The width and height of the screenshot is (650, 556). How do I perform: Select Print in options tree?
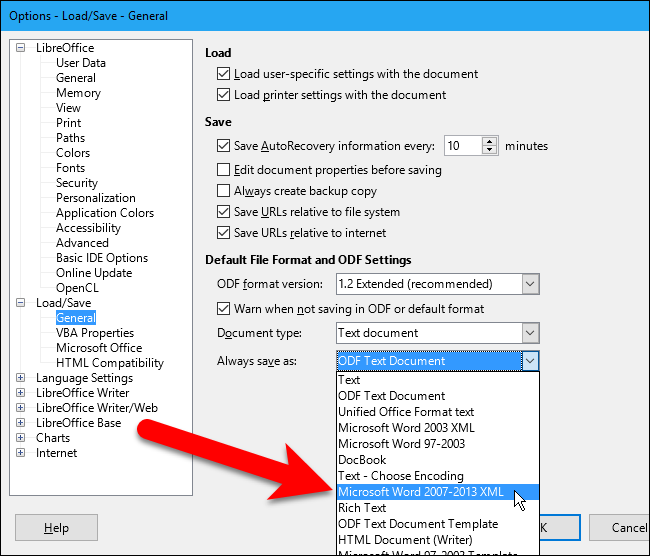click(69, 123)
